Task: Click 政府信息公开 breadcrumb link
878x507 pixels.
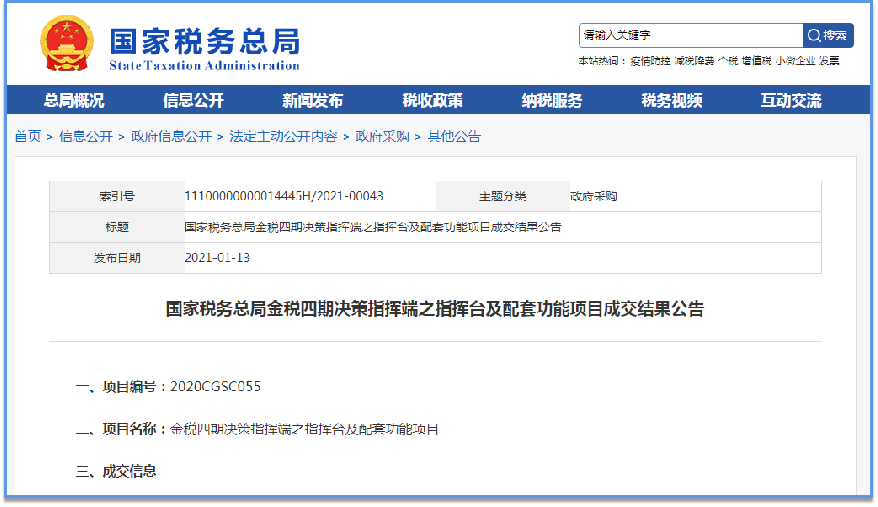Action: (171, 136)
